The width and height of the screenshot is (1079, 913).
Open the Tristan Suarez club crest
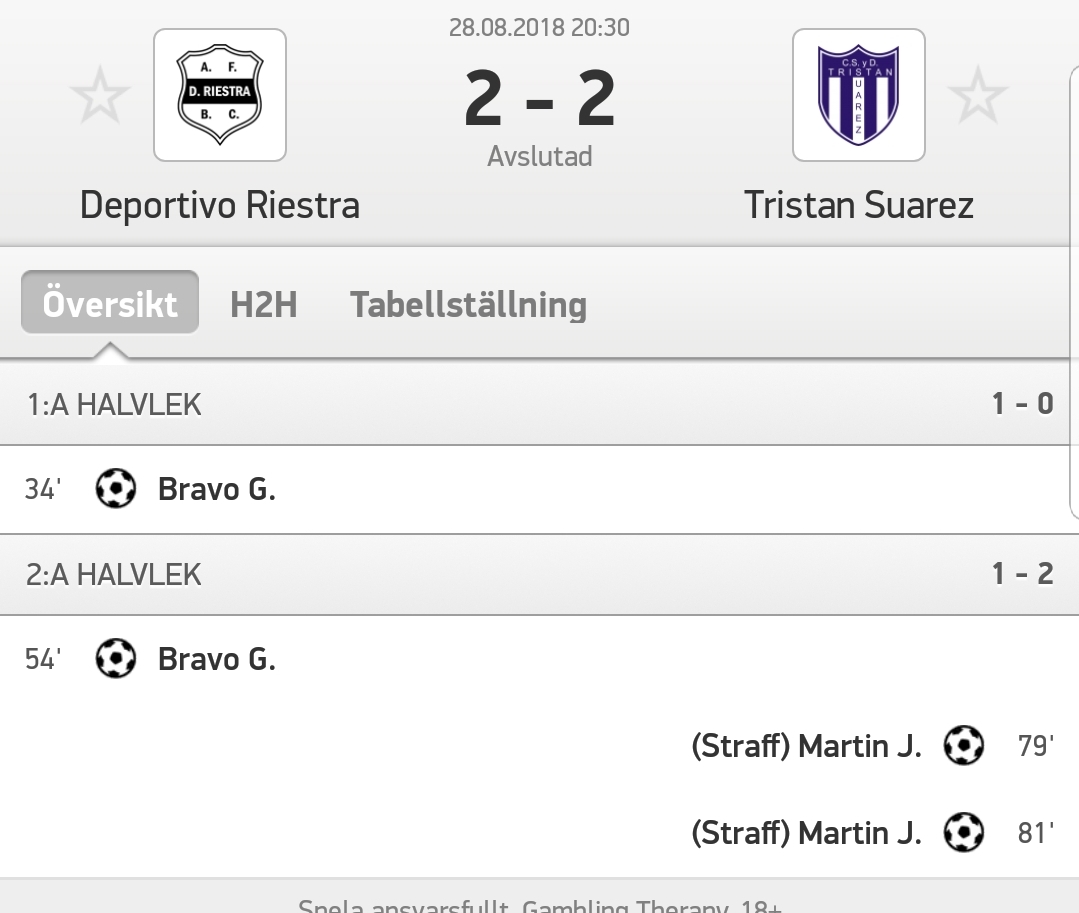click(859, 95)
